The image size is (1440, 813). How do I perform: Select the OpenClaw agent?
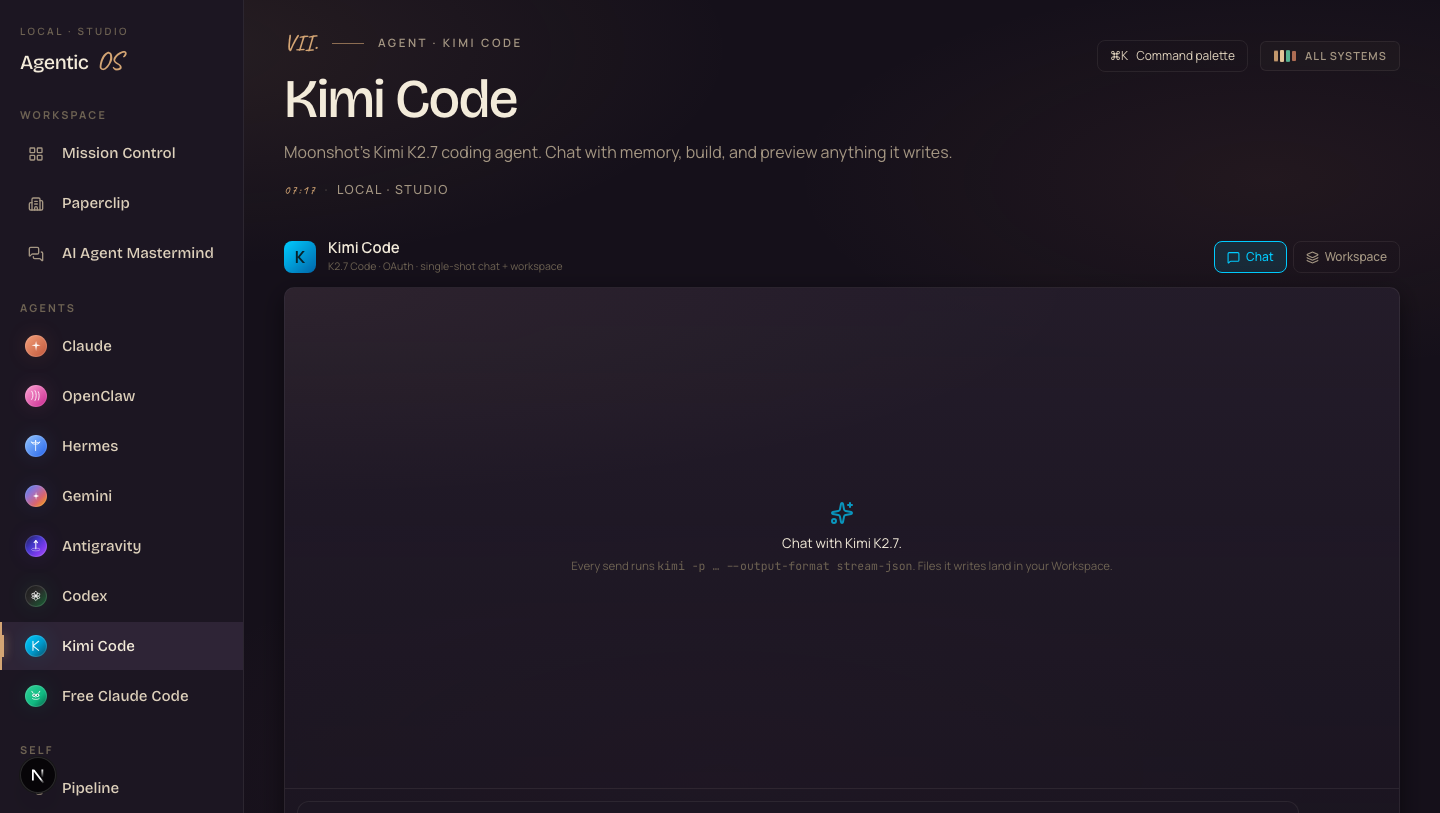click(x=121, y=396)
